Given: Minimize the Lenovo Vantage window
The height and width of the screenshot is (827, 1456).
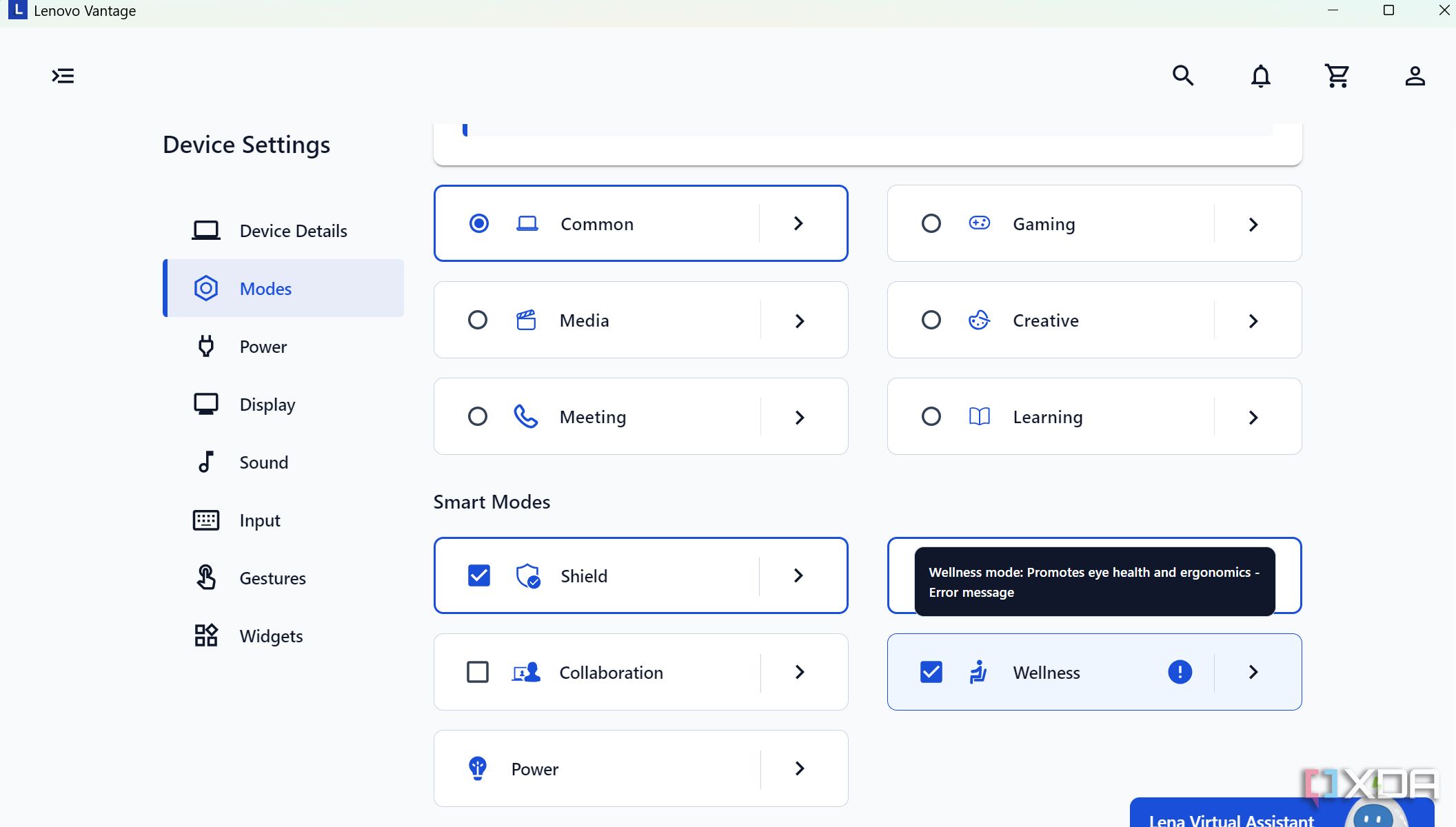Looking at the screenshot, I should (1333, 10).
